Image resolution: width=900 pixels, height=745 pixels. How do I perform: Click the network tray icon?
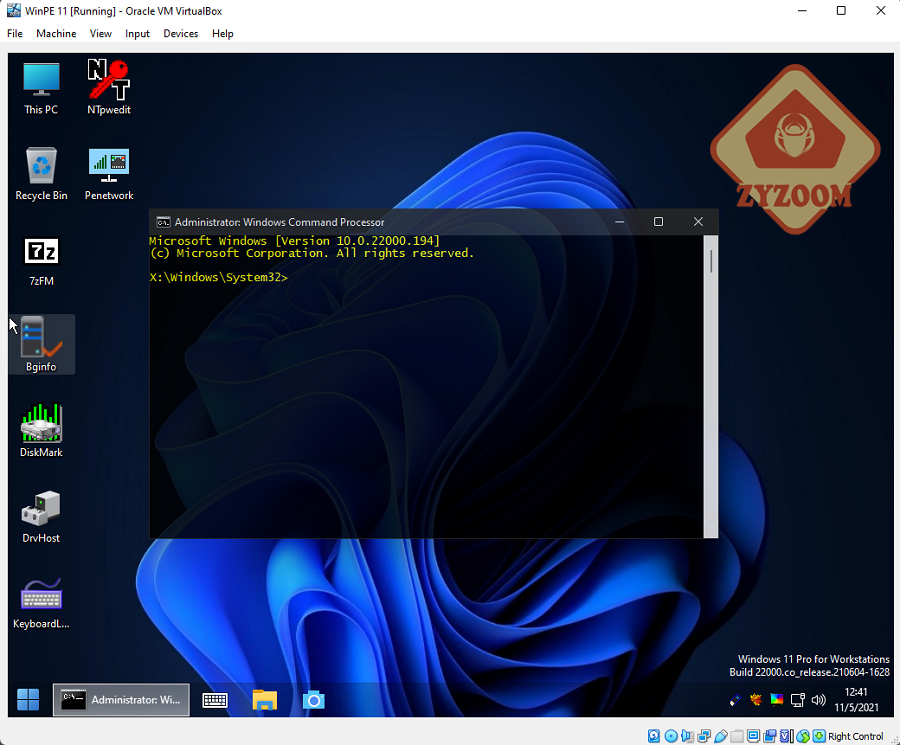click(797, 700)
